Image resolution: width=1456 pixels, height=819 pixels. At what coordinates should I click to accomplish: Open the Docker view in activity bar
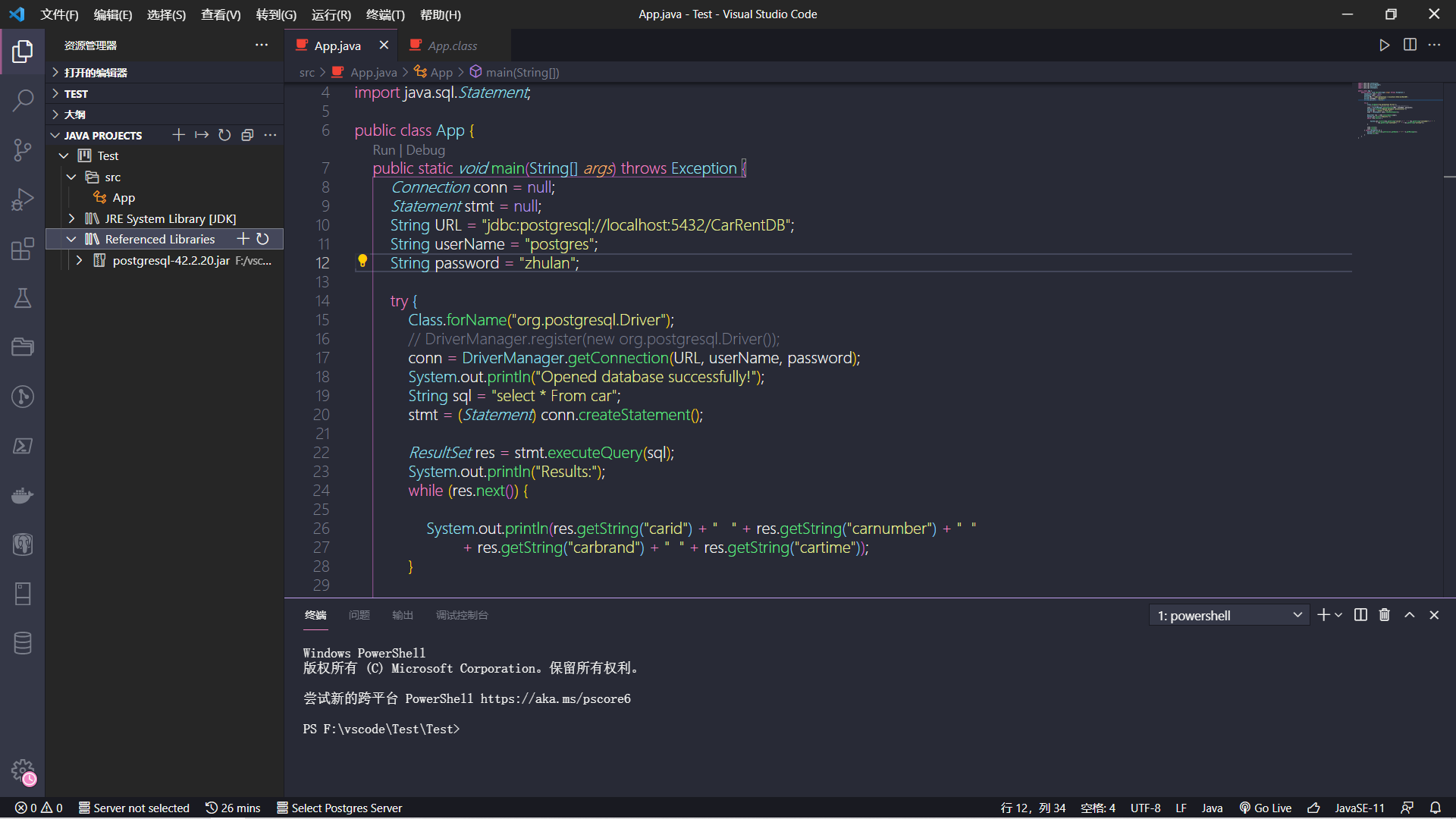(23, 495)
